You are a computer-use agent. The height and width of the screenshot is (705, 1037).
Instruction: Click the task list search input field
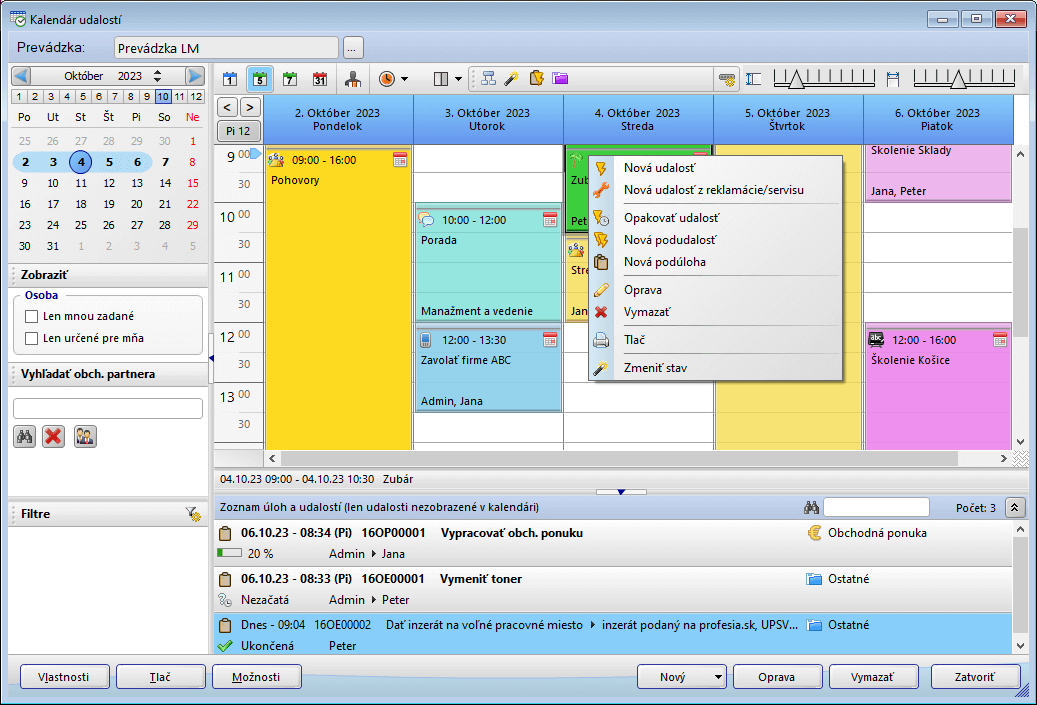tap(876, 508)
